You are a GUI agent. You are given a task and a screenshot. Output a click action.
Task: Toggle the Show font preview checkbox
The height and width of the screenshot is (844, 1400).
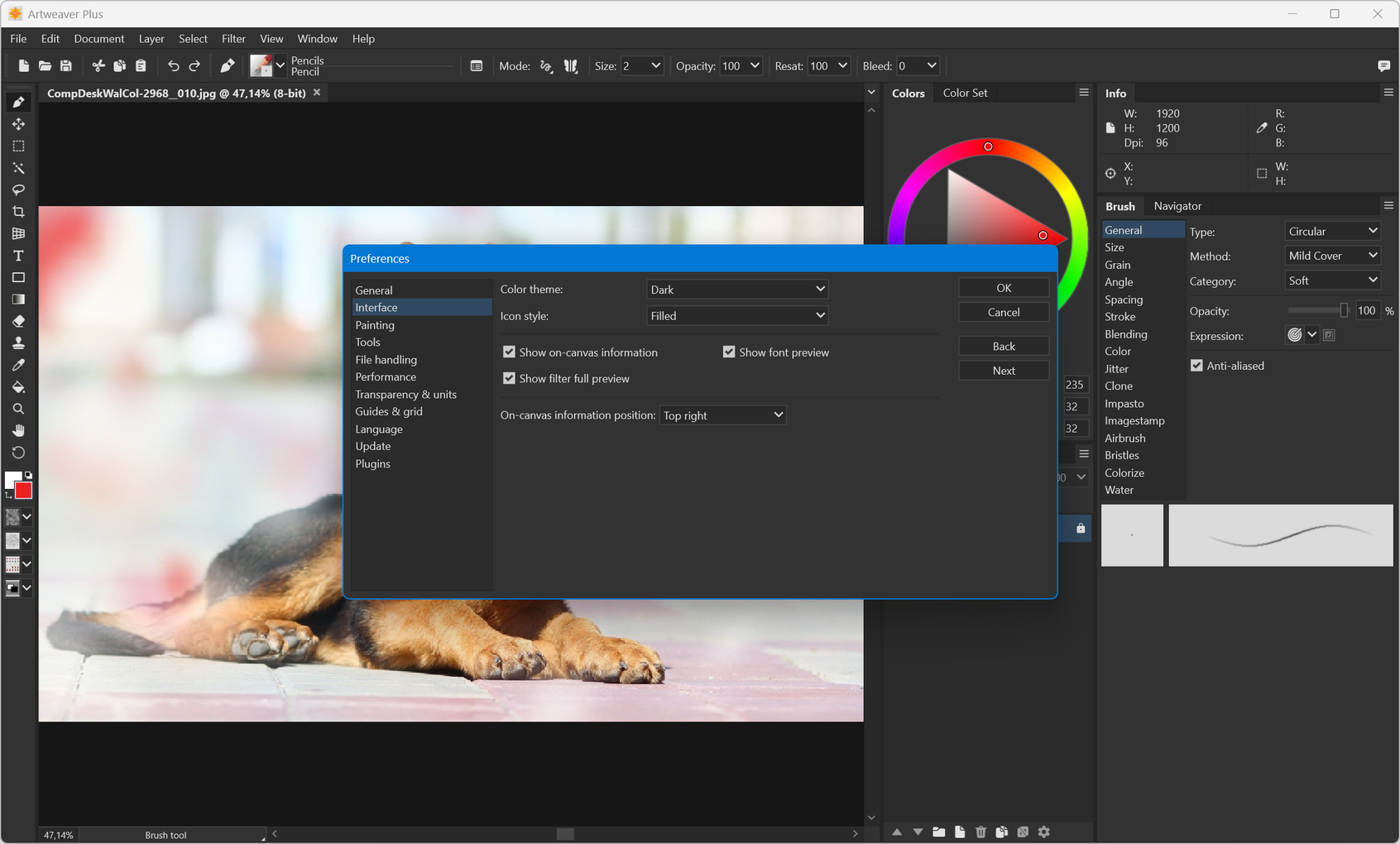[729, 352]
